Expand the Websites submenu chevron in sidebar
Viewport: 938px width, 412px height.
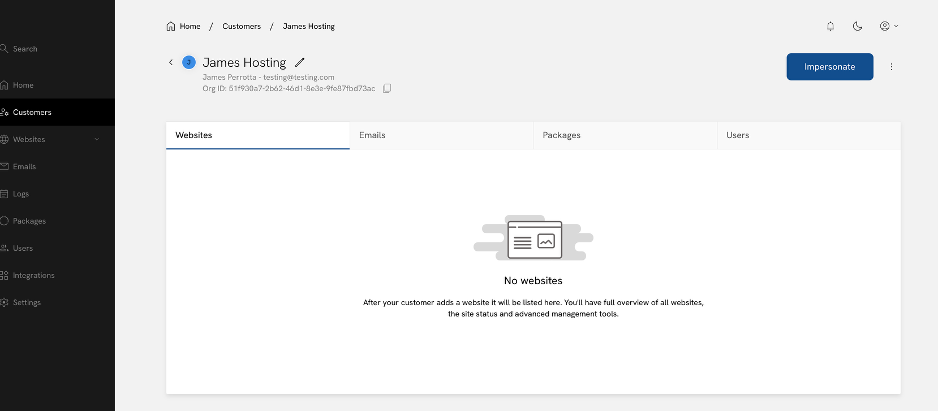[x=97, y=139]
